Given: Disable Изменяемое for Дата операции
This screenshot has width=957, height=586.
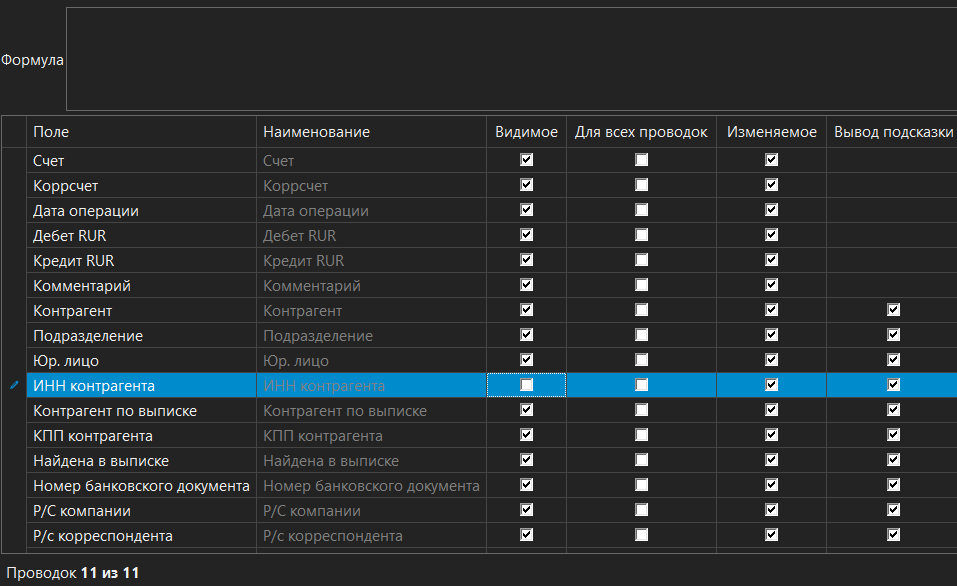Looking at the screenshot, I should coord(771,210).
